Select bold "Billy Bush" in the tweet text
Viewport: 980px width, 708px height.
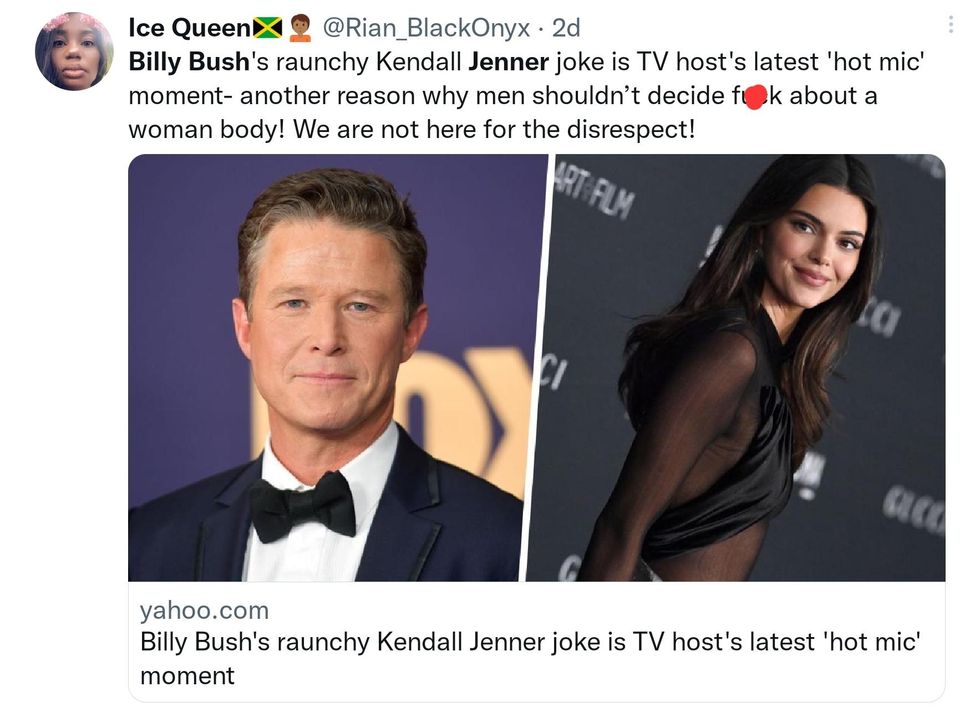point(189,63)
